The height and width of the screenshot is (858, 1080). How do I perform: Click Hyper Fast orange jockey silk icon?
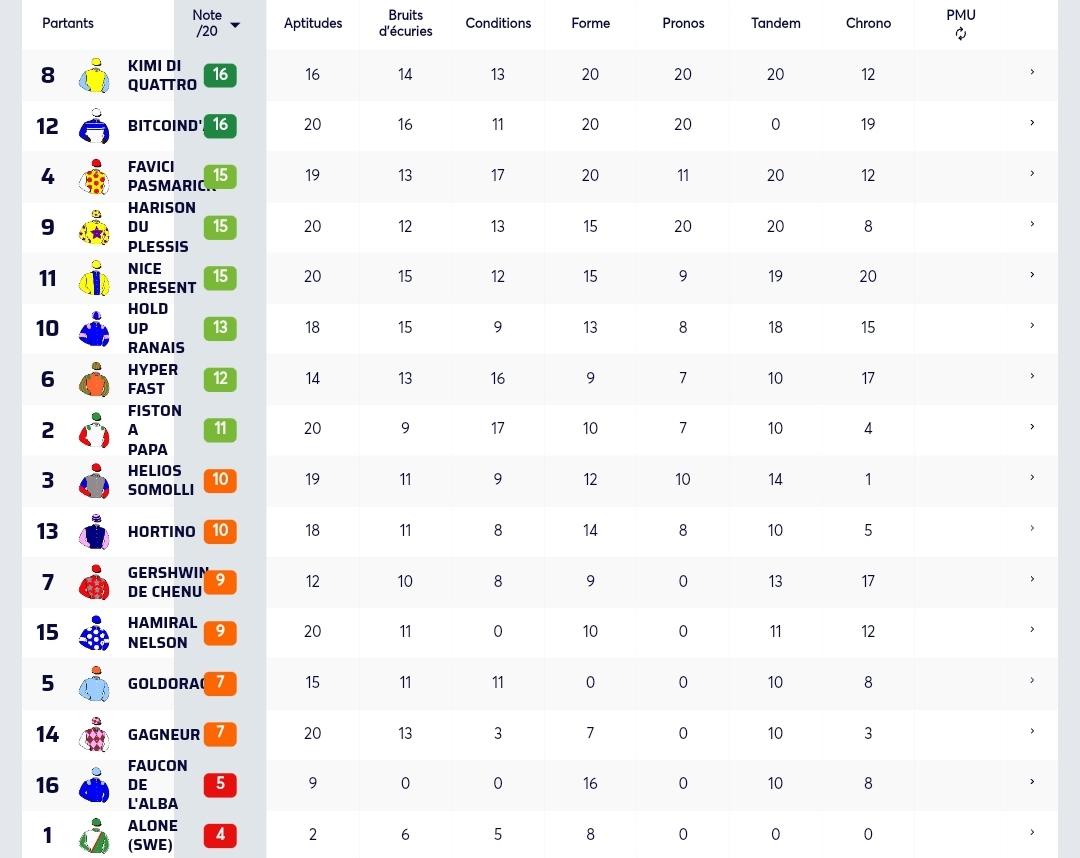click(94, 379)
